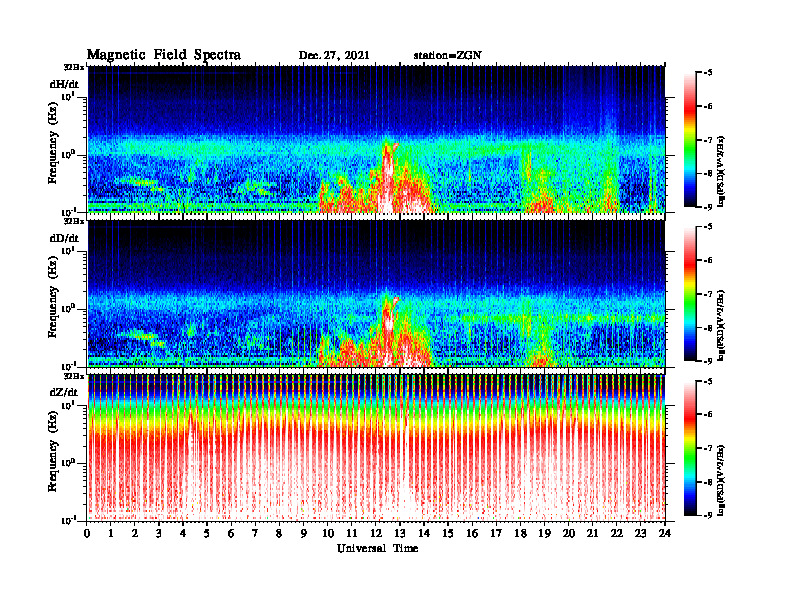Image resolution: width=792 pixels, height=612 pixels.
Task: Click the "station=ZGN" label
Action: point(448,56)
